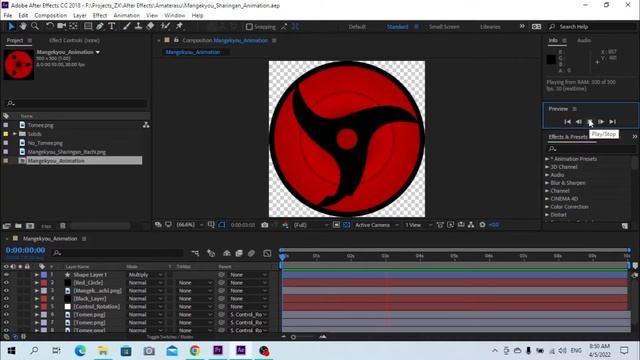Hide Shape Layer 1 with eye toggle
640x360 pixels.
tap(6, 275)
